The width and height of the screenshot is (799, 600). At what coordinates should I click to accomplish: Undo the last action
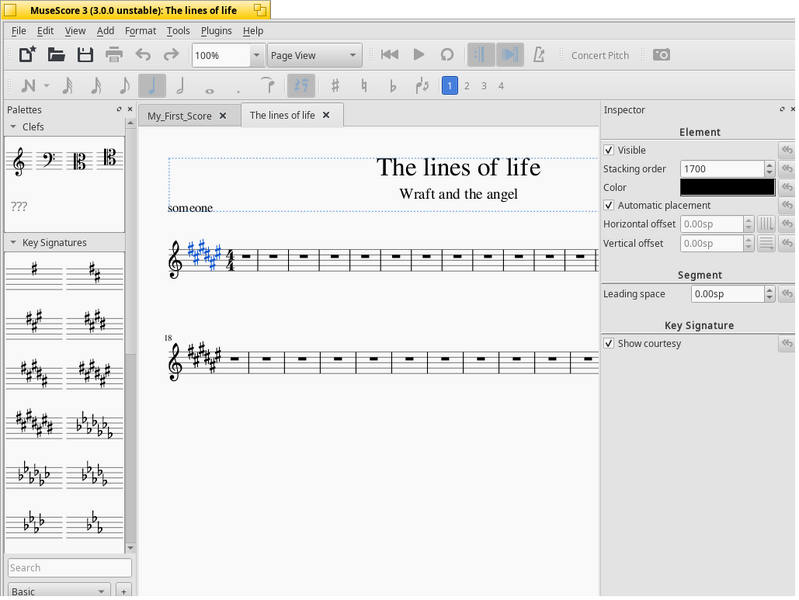[x=143, y=55]
